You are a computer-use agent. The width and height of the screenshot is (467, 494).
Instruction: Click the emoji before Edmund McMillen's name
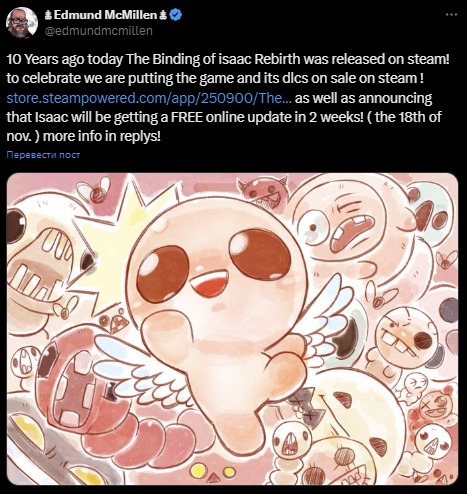click(48, 15)
